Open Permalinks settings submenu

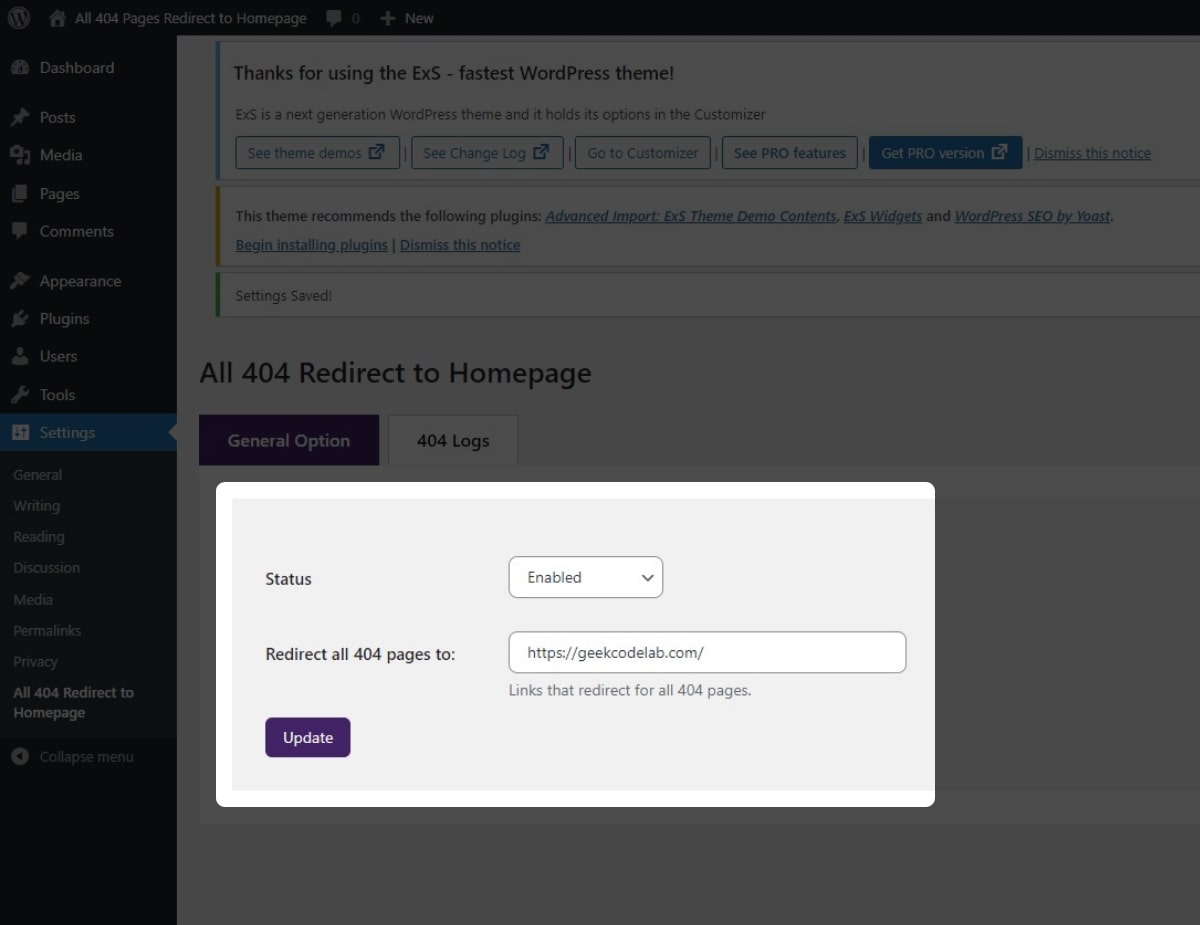48,631
